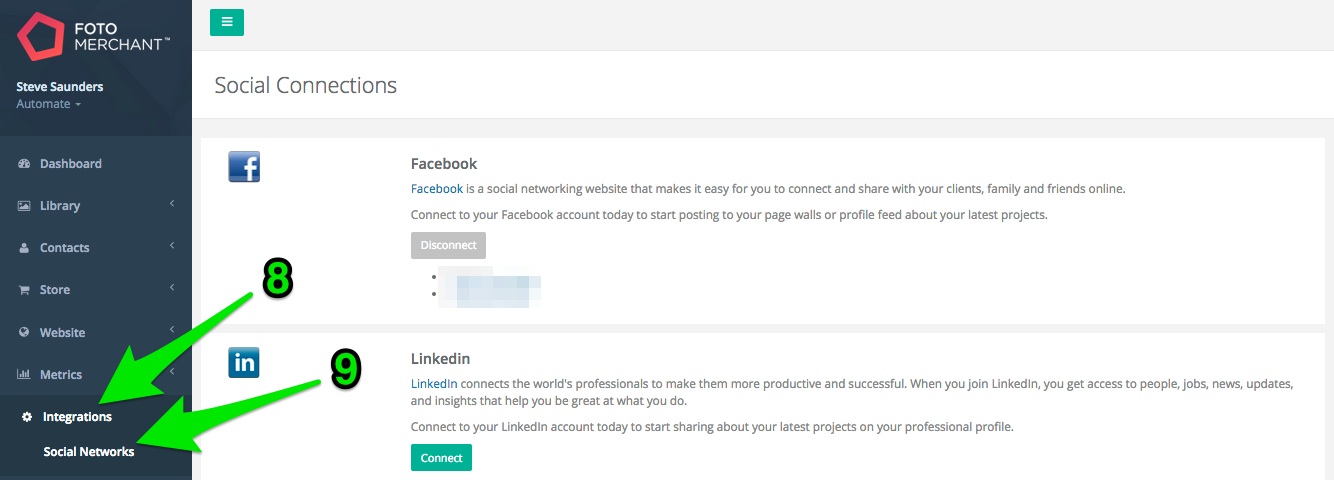Screen dimensions: 1334x480
Task: Expand the Contacts submenu chevron
Action: click(172, 246)
